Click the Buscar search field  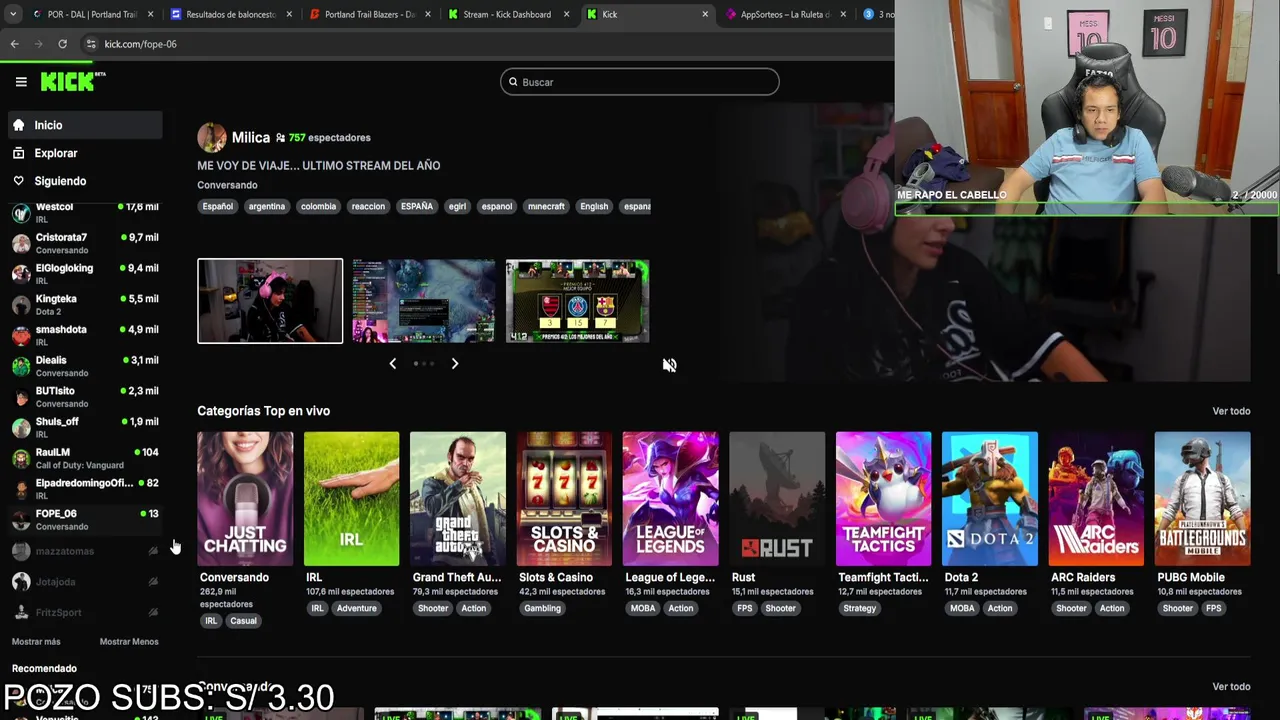640,82
